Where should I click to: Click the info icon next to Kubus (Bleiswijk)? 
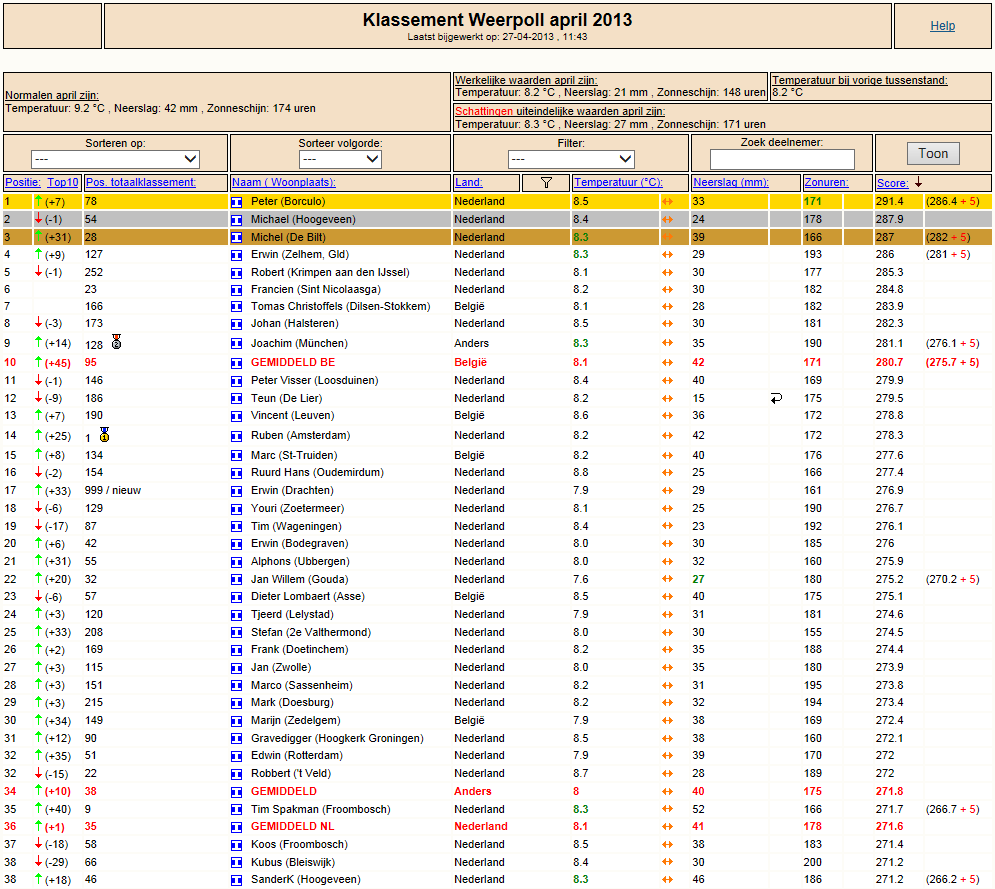pos(237,863)
